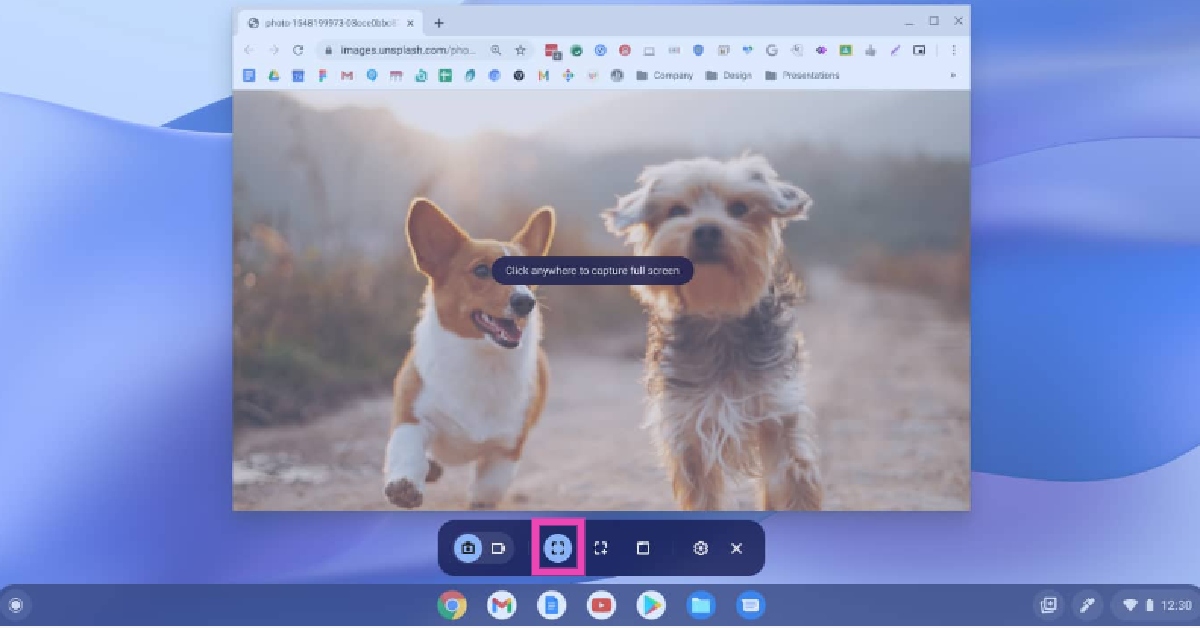1200x628 pixels.
Task: Reload the Unsplash page
Action: pos(298,50)
